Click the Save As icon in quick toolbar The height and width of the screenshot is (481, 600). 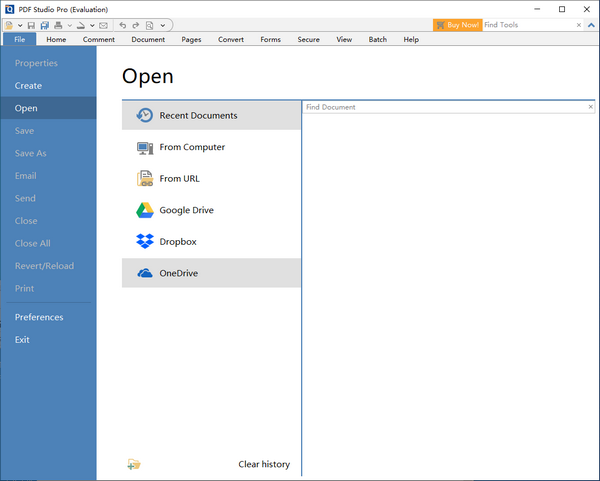tap(45, 25)
